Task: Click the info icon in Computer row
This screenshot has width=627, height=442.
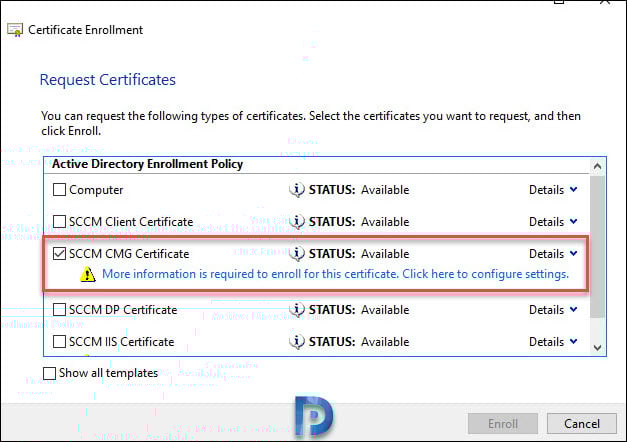Action: click(x=297, y=190)
